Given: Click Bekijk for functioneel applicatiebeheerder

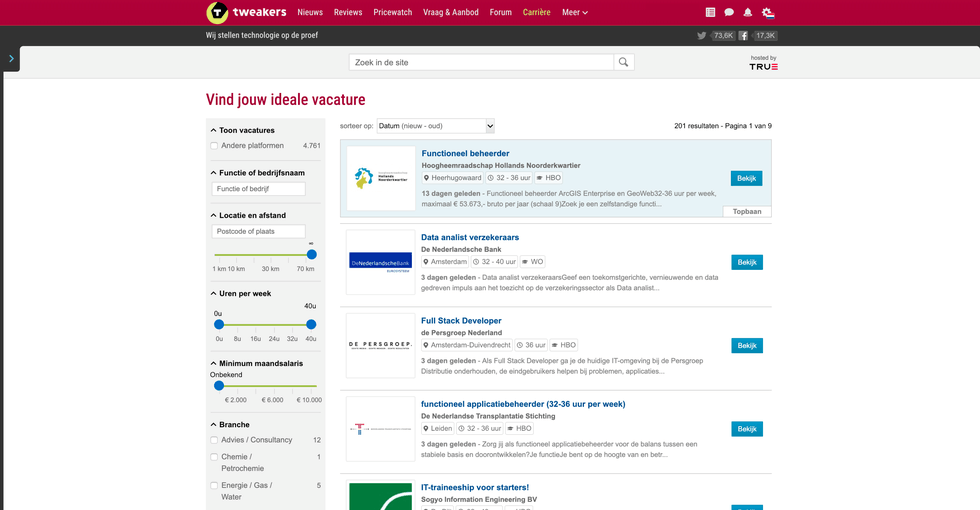Looking at the screenshot, I should coord(747,429).
